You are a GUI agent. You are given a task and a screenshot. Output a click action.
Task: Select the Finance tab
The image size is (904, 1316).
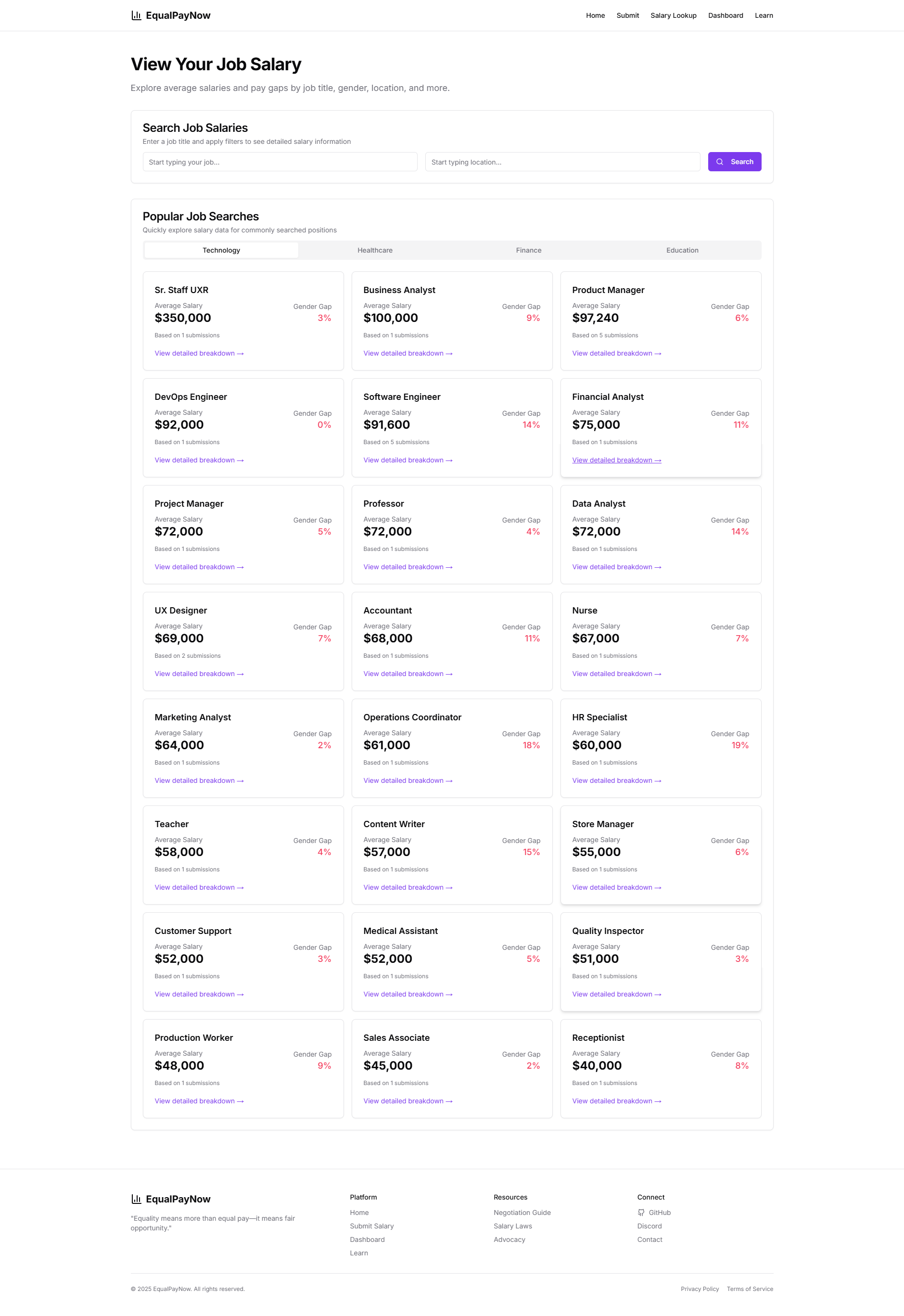coord(528,250)
